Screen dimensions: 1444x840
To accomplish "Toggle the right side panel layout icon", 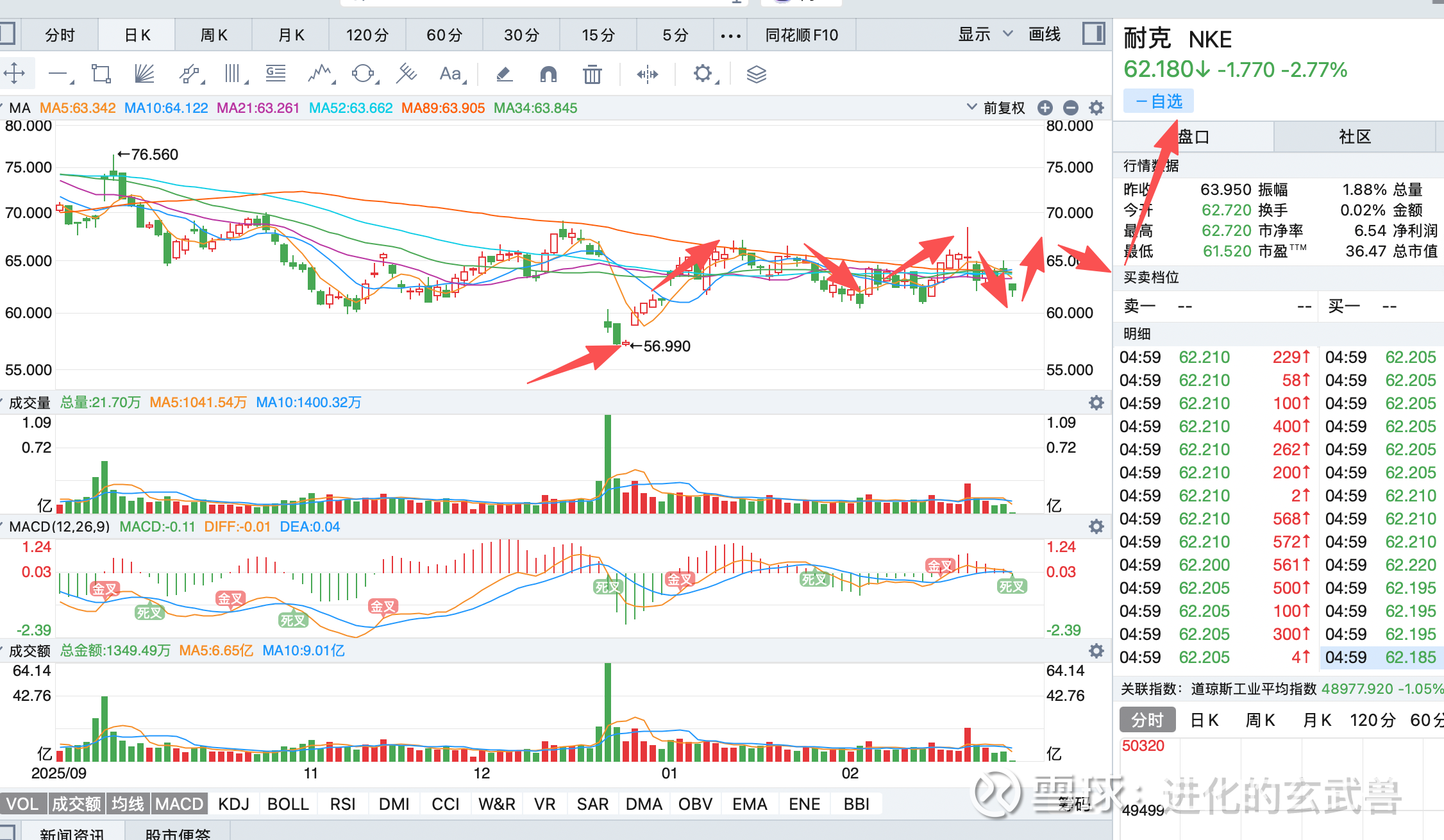I will point(1094,33).
